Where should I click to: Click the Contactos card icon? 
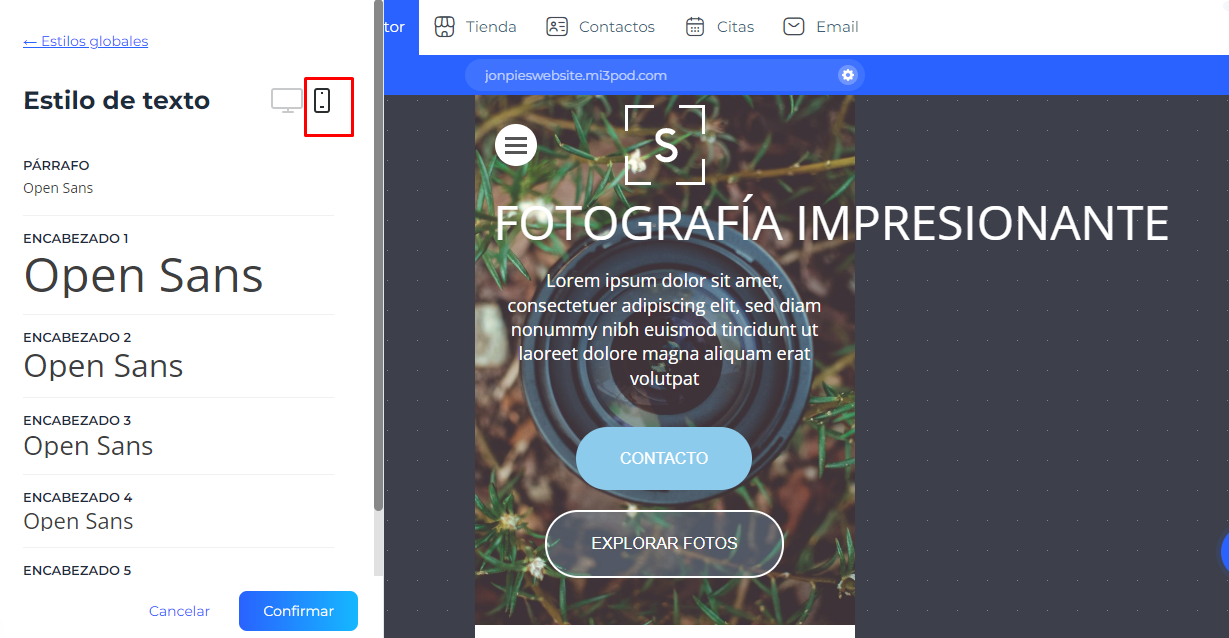557,27
